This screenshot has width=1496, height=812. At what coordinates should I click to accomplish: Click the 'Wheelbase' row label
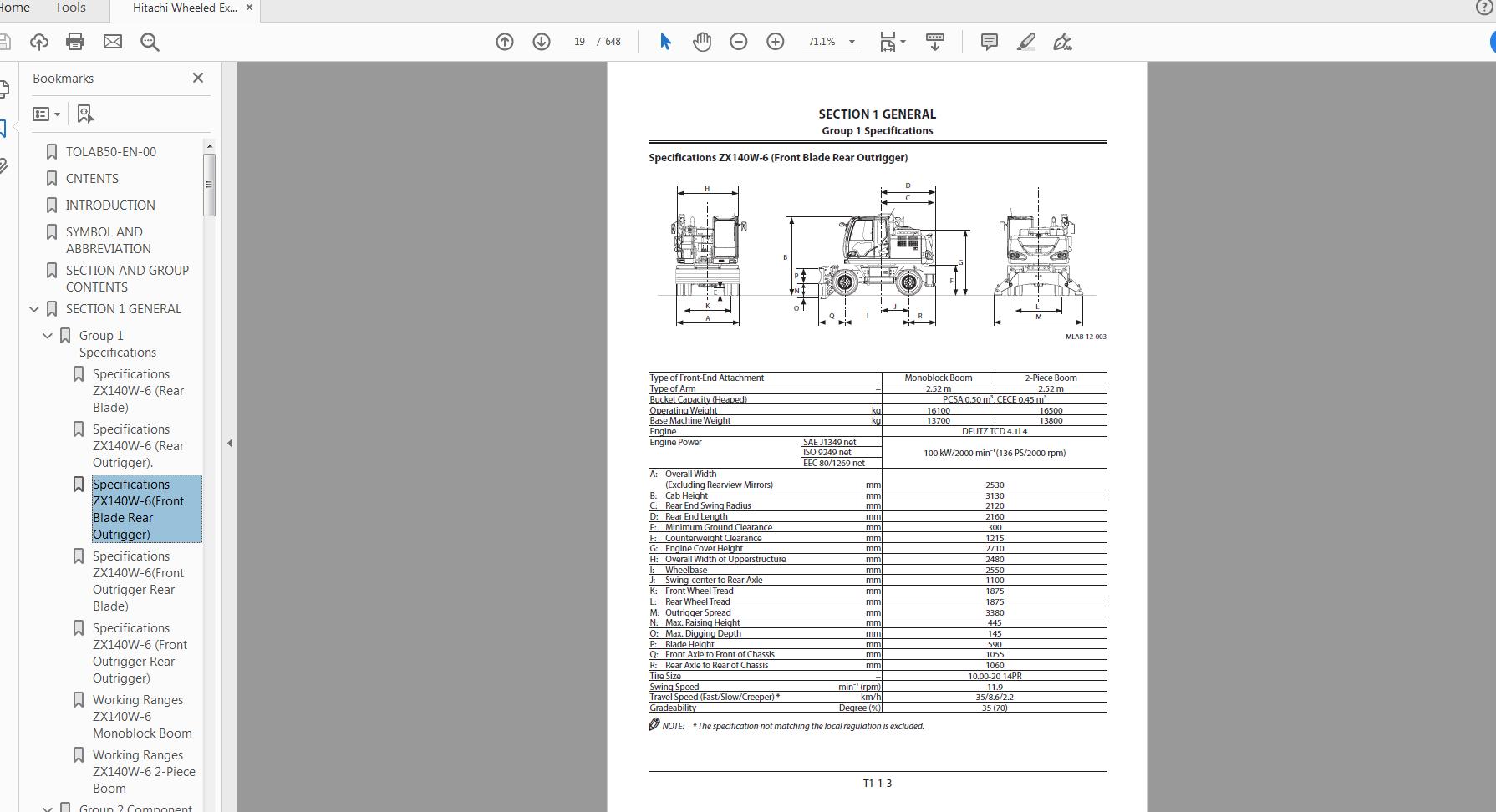pos(686,570)
